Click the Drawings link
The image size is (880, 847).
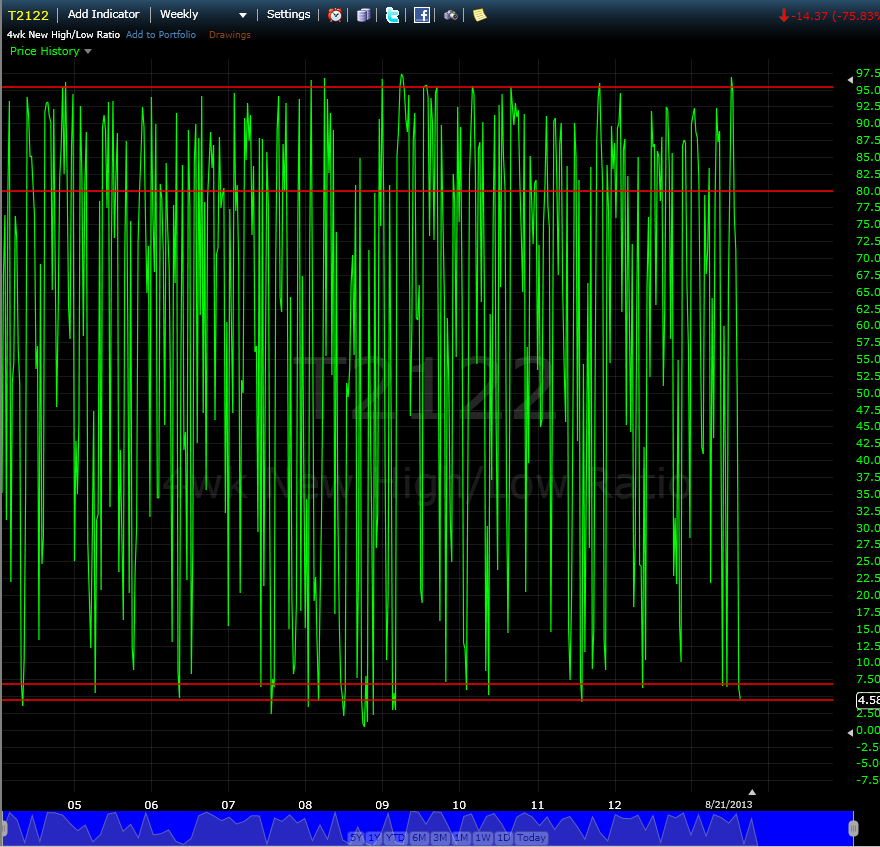(x=230, y=35)
